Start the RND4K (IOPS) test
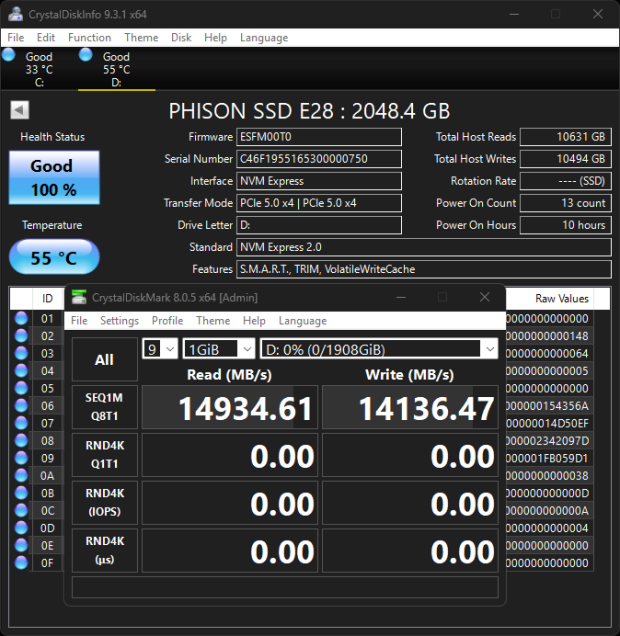Image resolution: width=620 pixels, height=636 pixels. (105, 503)
